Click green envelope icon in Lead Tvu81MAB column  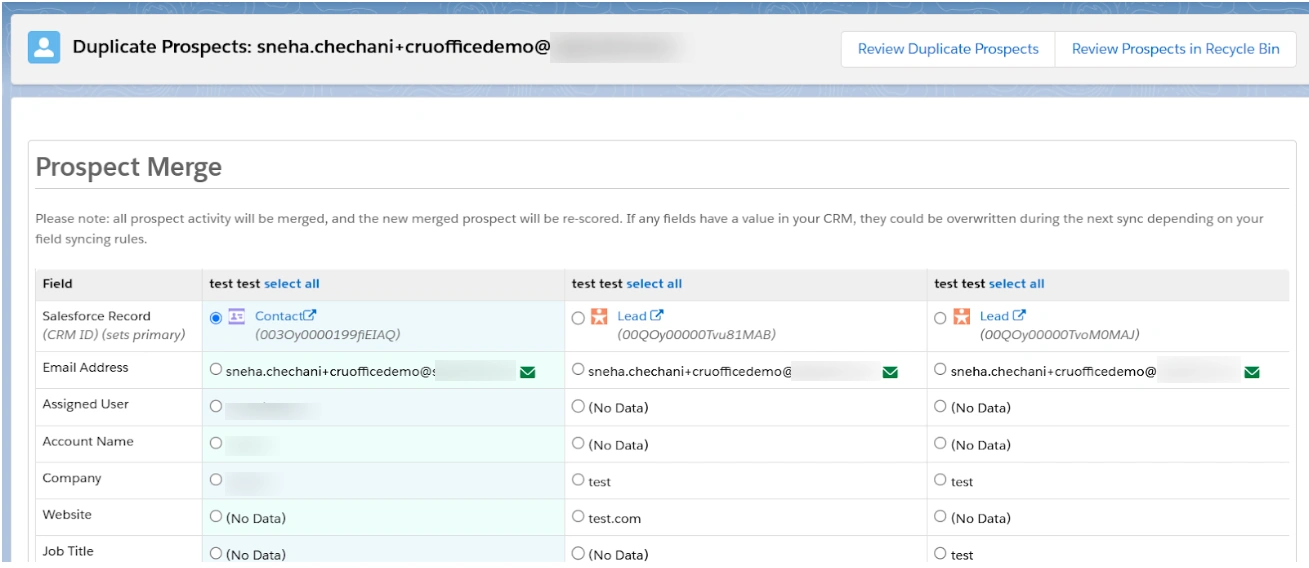[890, 373]
